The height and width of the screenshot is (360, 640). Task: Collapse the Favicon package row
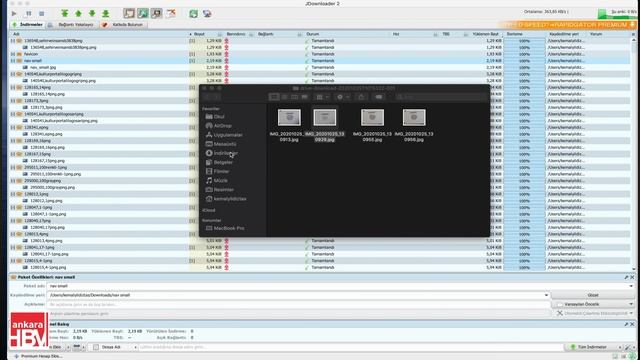13,54
